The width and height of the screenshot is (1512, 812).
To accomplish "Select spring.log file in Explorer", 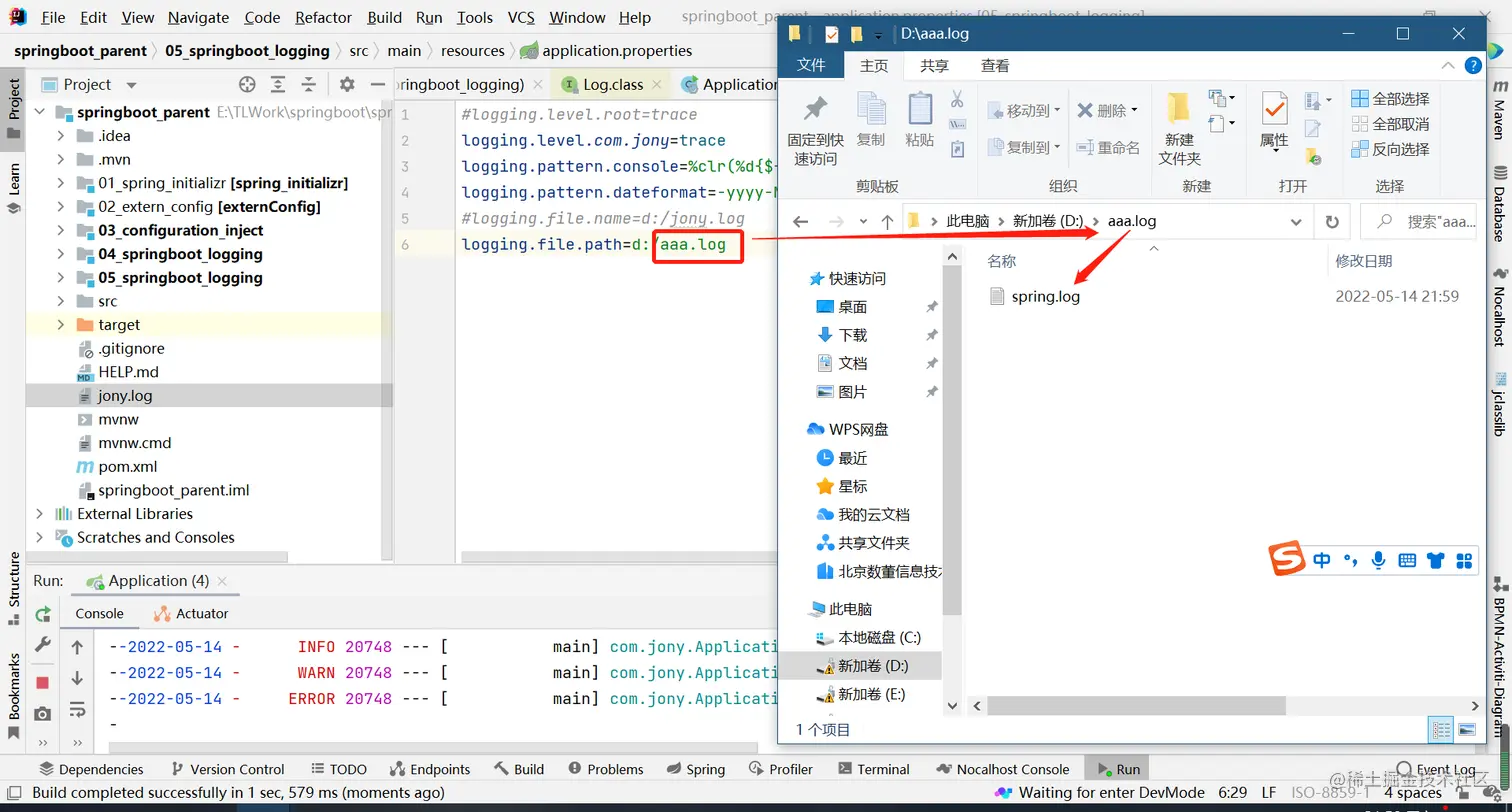I will click(1046, 296).
